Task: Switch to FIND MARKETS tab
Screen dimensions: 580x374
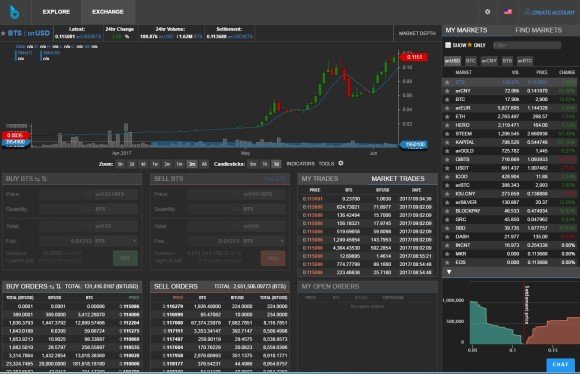Action: (x=539, y=30)
